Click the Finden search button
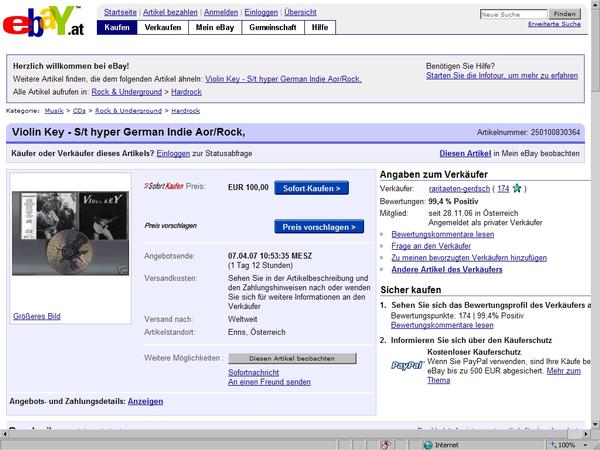600x450 pixels. pyautogui.click(x=565, y=14)
